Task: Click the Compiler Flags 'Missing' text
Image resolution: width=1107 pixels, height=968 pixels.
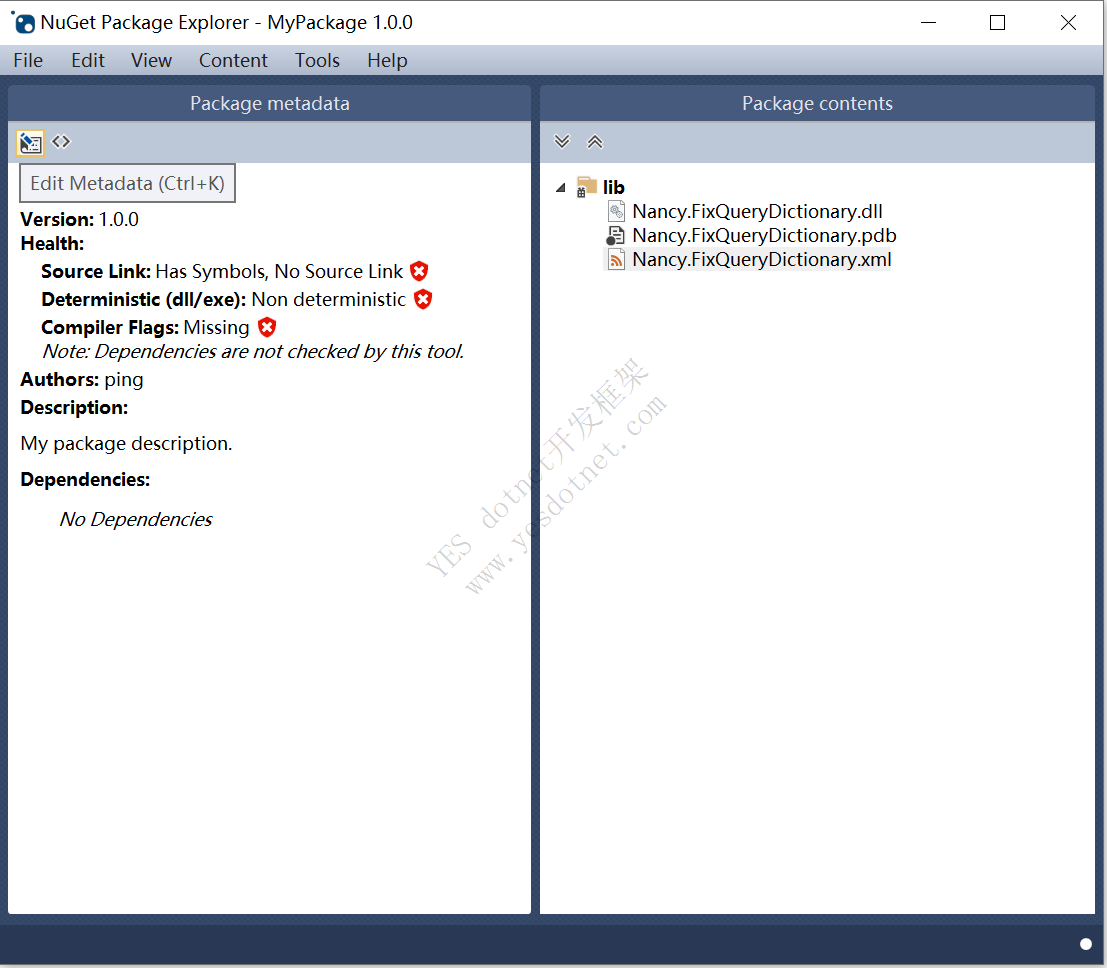Action: pyautogui.click(x=216, y=328)
